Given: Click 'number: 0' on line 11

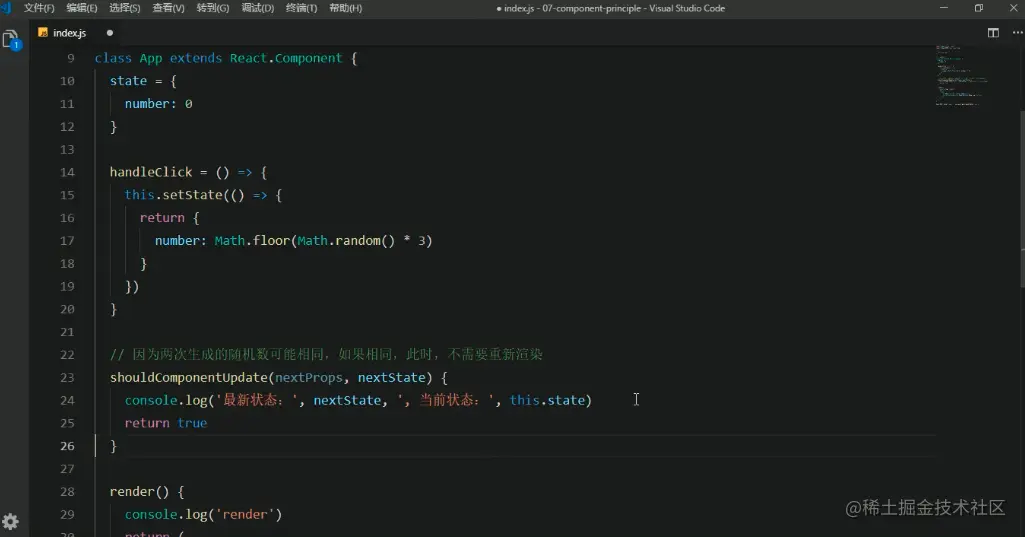Looking at the screenshot, I should tap(158, 104).
